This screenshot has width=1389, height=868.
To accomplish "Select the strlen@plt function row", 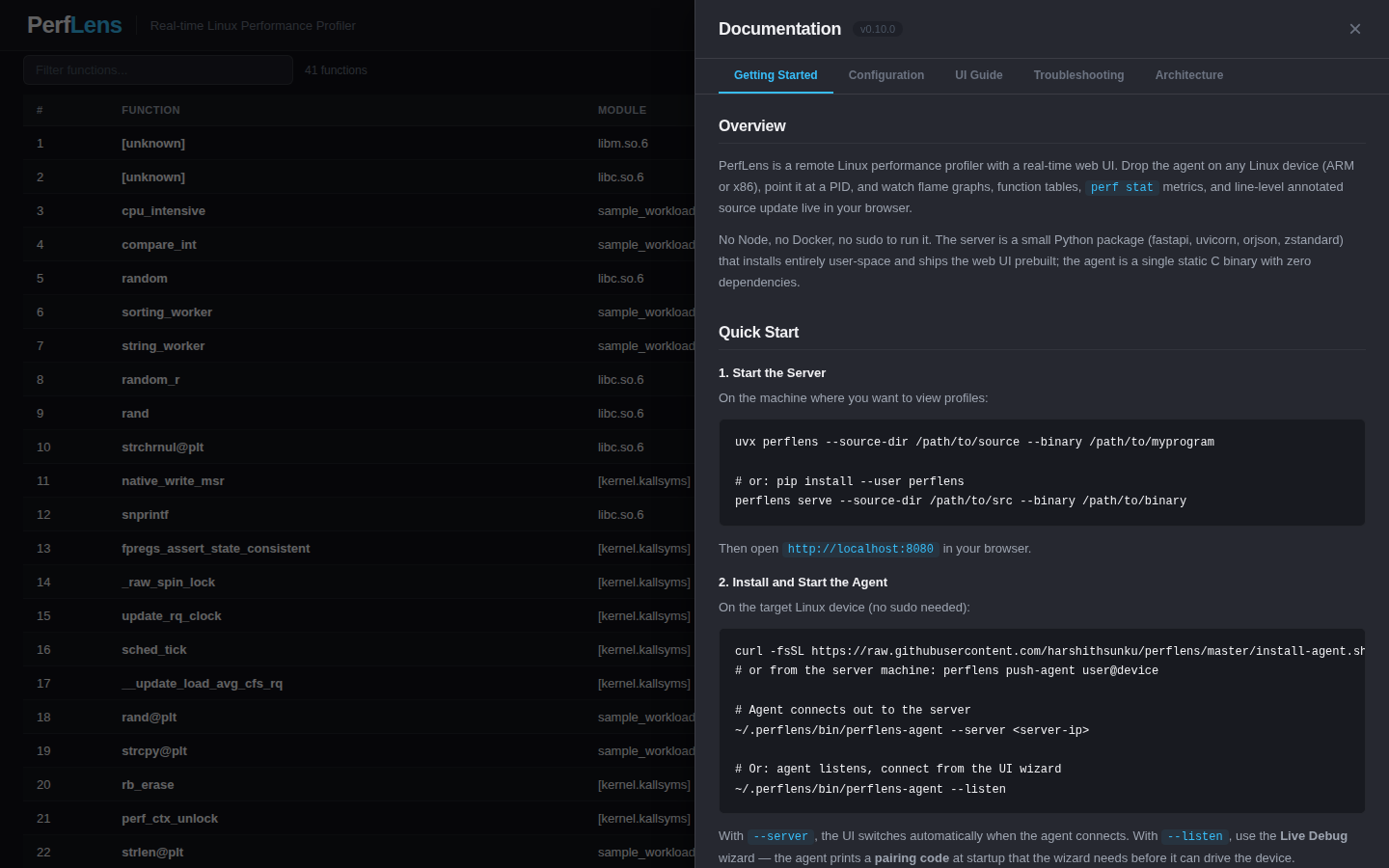I will pos(359,853).
